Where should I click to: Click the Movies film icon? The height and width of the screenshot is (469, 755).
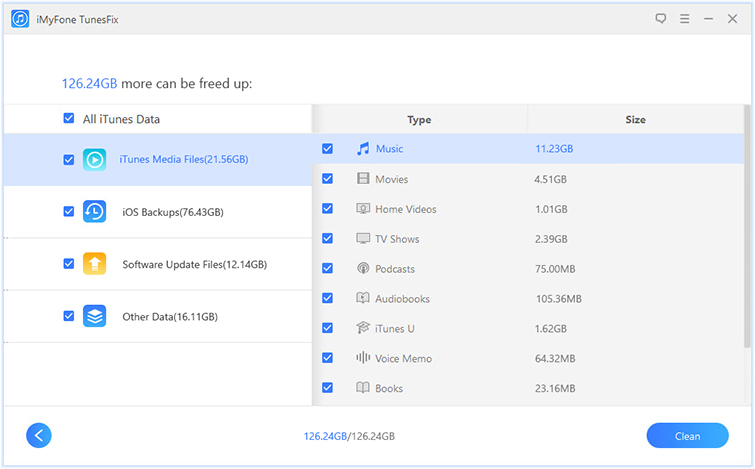coord(363,179)
